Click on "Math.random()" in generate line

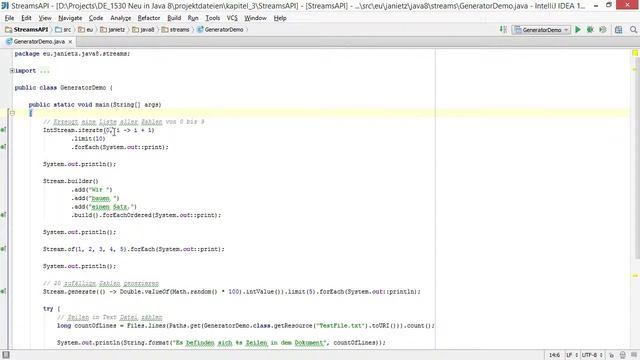pos(194,291)
